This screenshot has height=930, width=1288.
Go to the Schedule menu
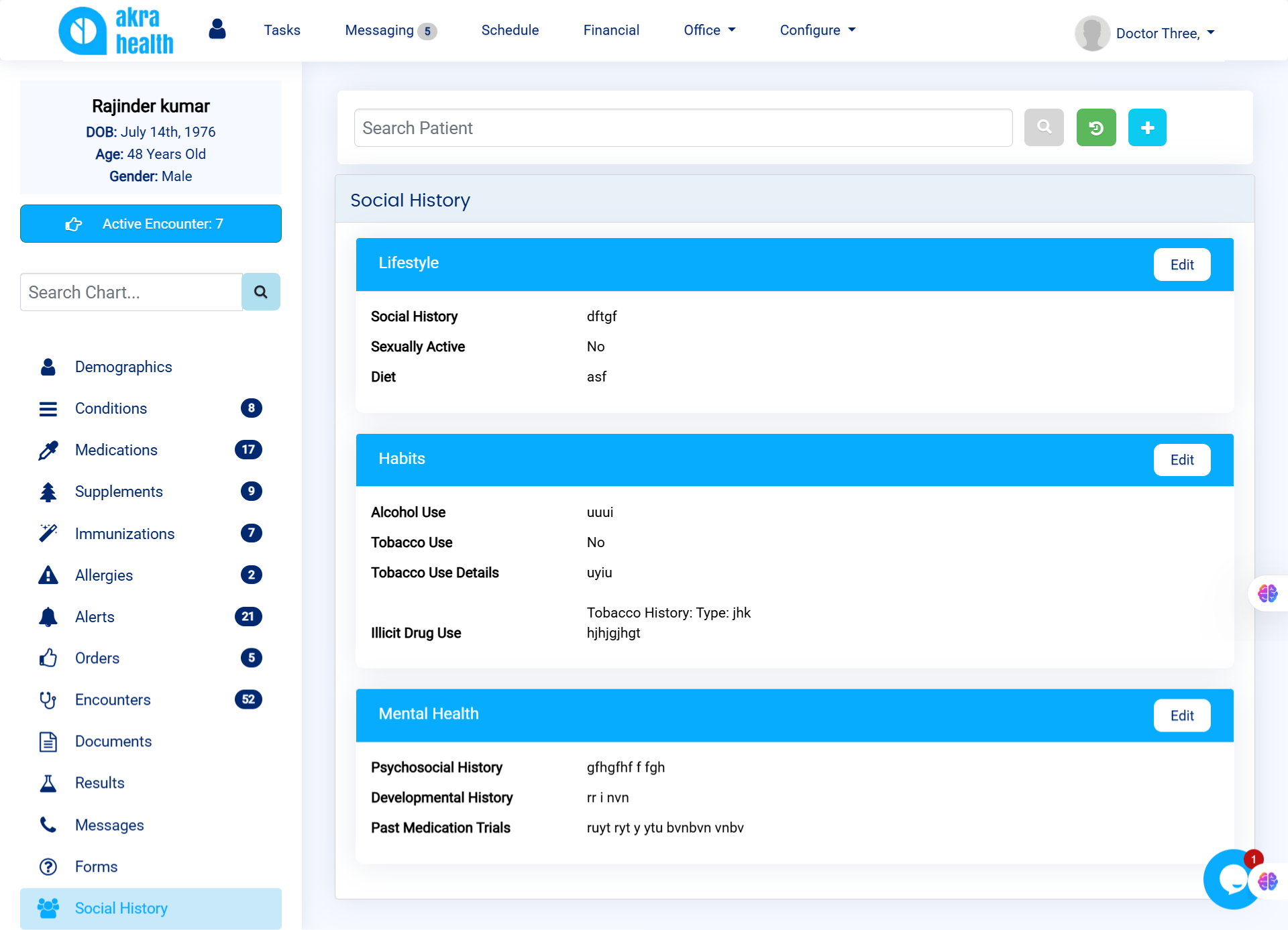tap(510, 30)
